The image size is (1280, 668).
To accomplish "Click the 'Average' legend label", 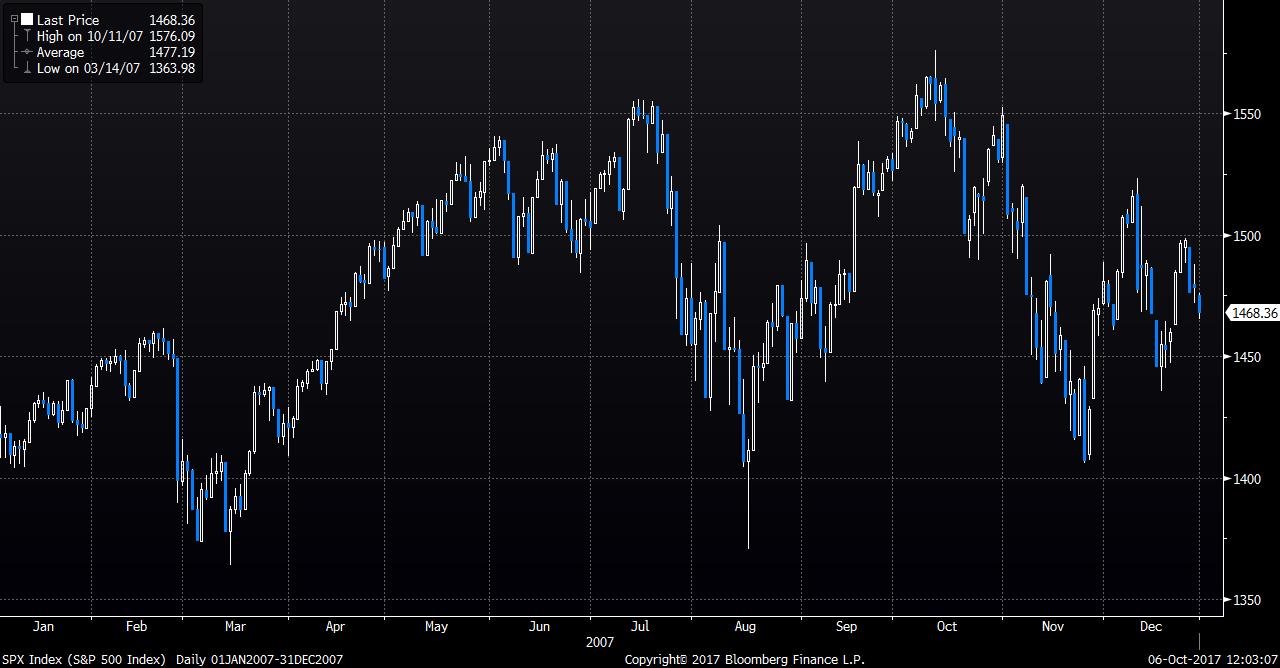I will coord(60,52).
